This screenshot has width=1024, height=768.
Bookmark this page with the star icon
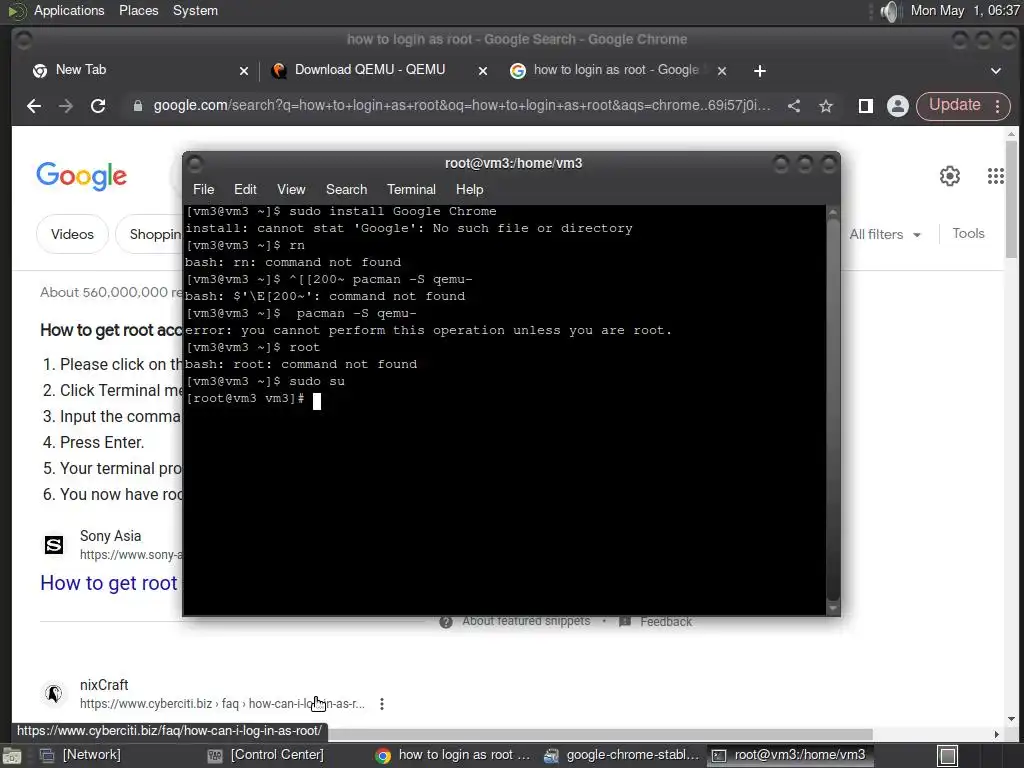point(825,106)
